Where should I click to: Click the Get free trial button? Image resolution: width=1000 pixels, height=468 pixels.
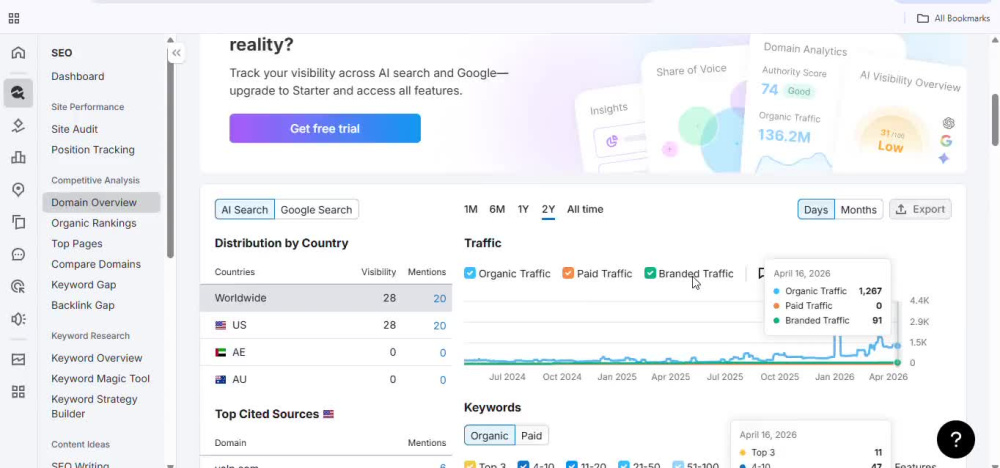click(325, 128)
